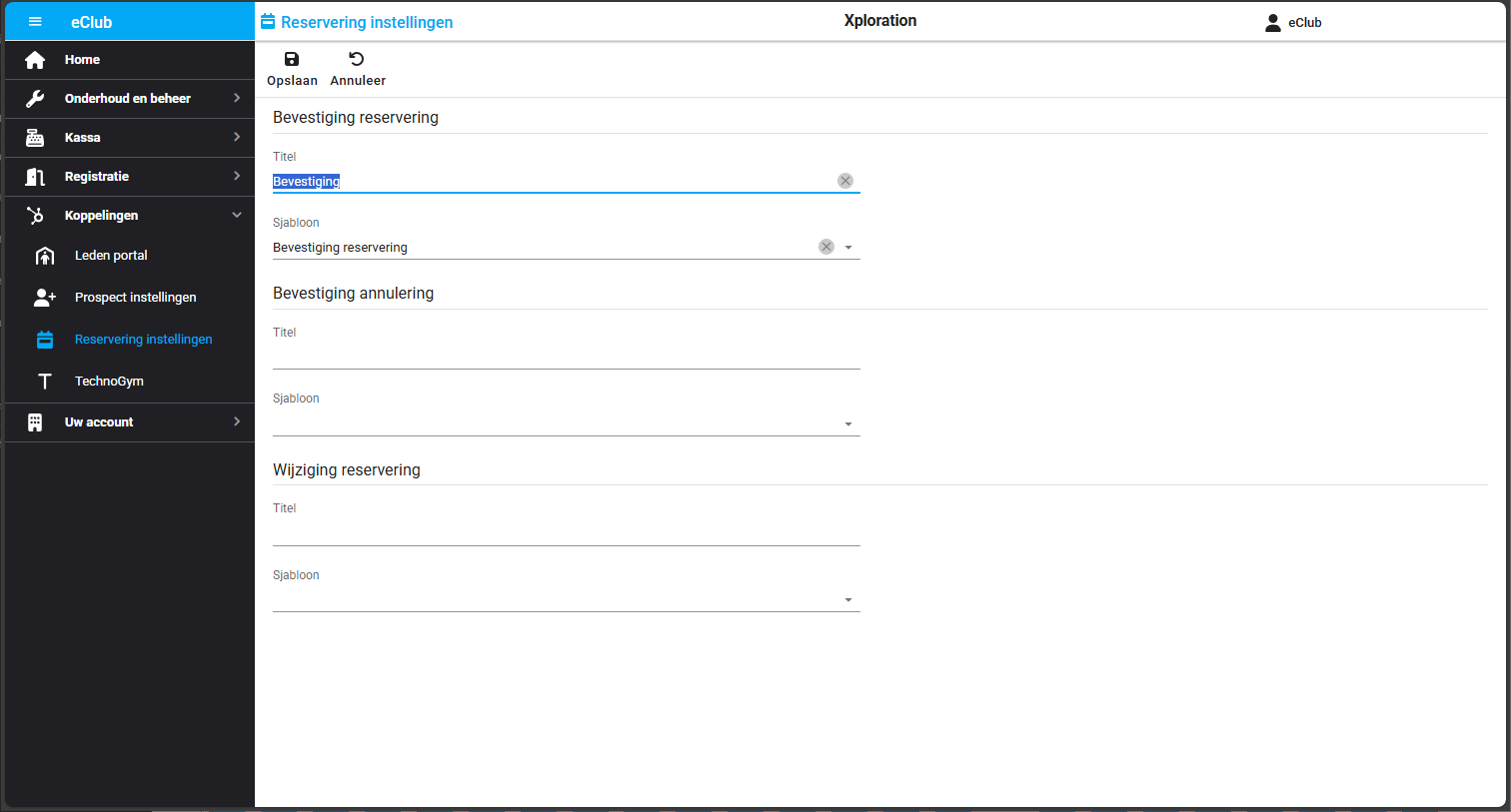Open the Home menu item
Viewport: 1511px width, 812px height.
point(130,60)
